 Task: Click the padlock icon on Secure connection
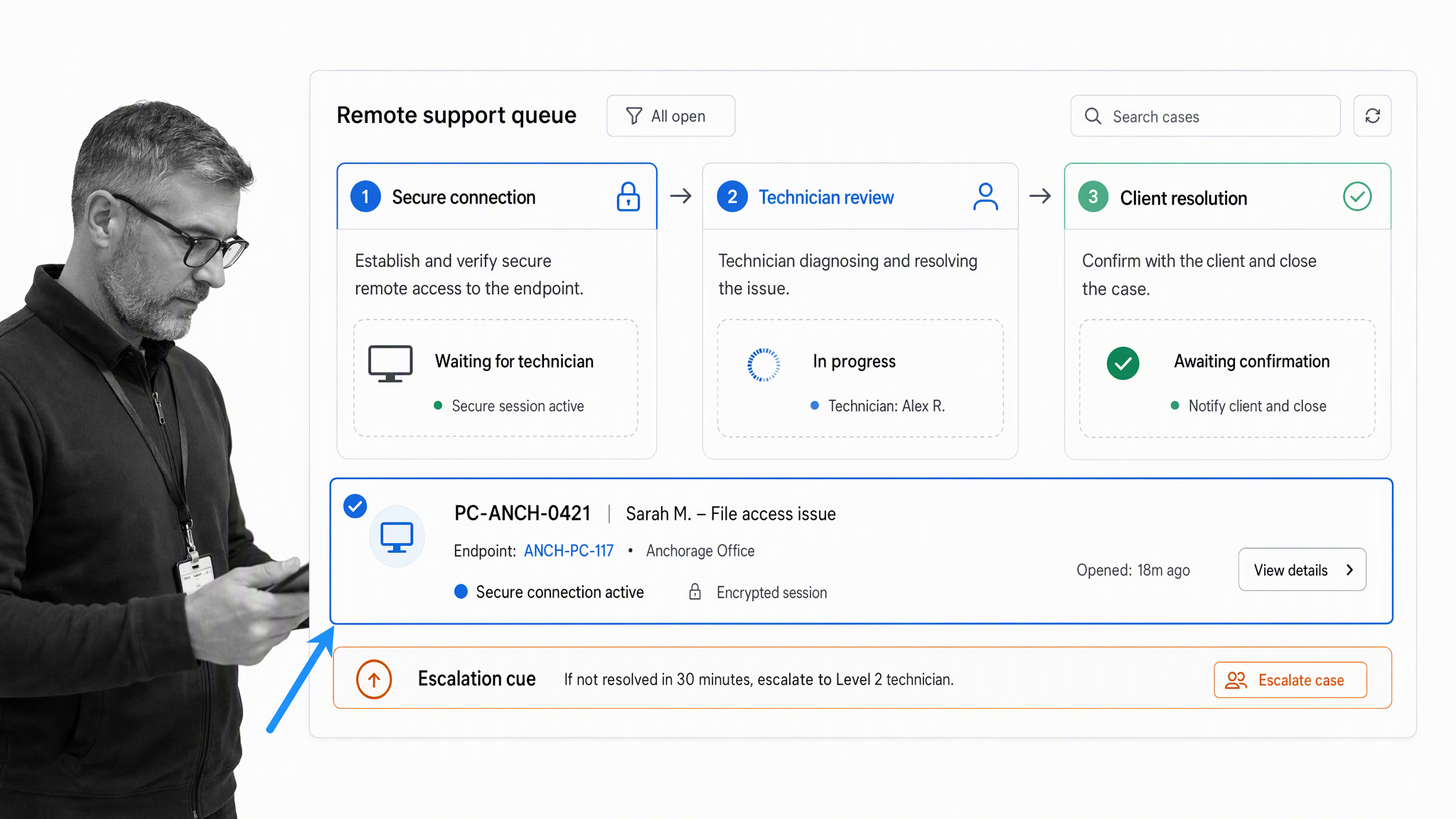[x=628, y=197]
